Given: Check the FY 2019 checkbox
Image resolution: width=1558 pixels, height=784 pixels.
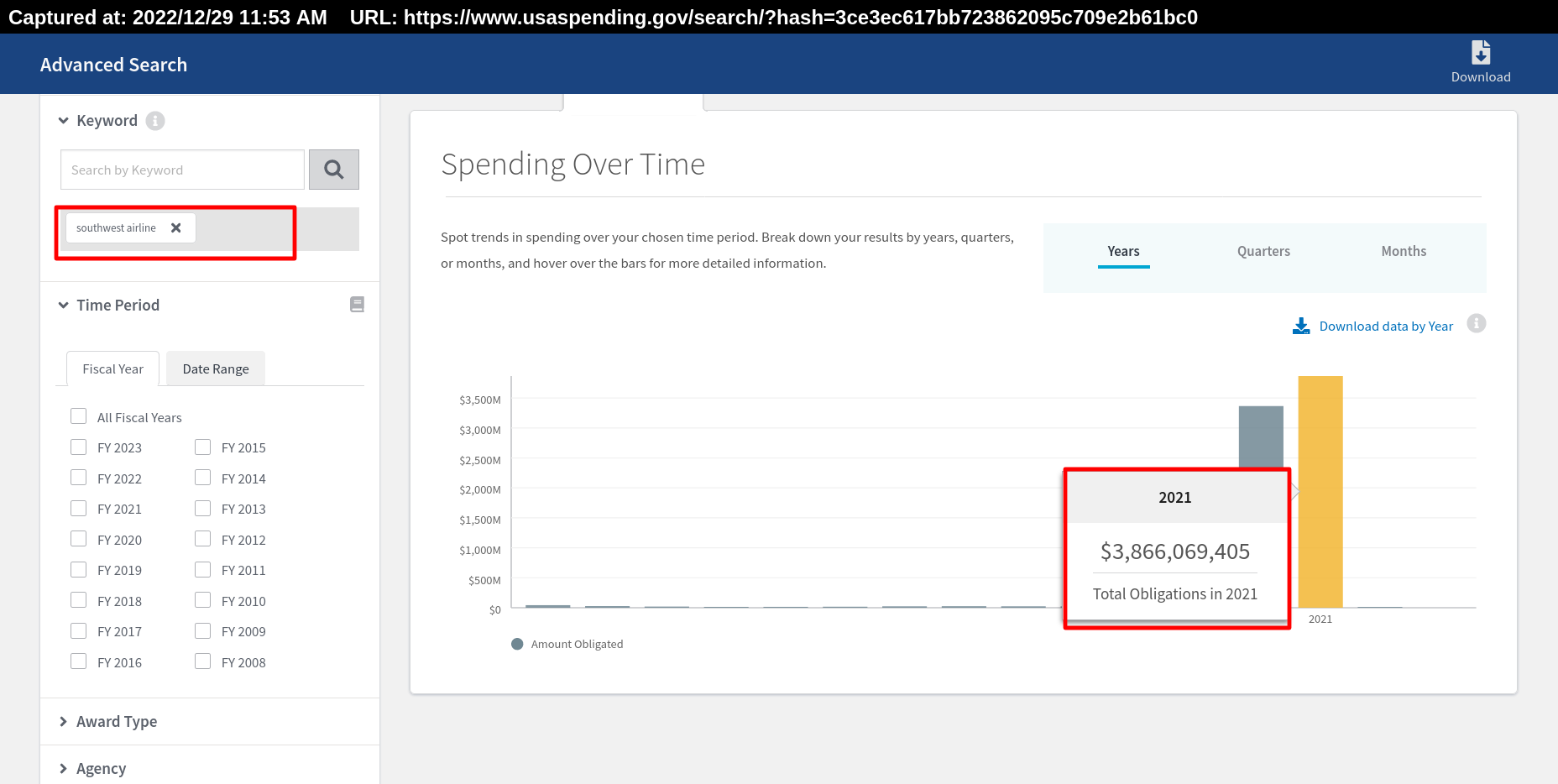Looking at the screenshot, I should (x=79, y=569).
